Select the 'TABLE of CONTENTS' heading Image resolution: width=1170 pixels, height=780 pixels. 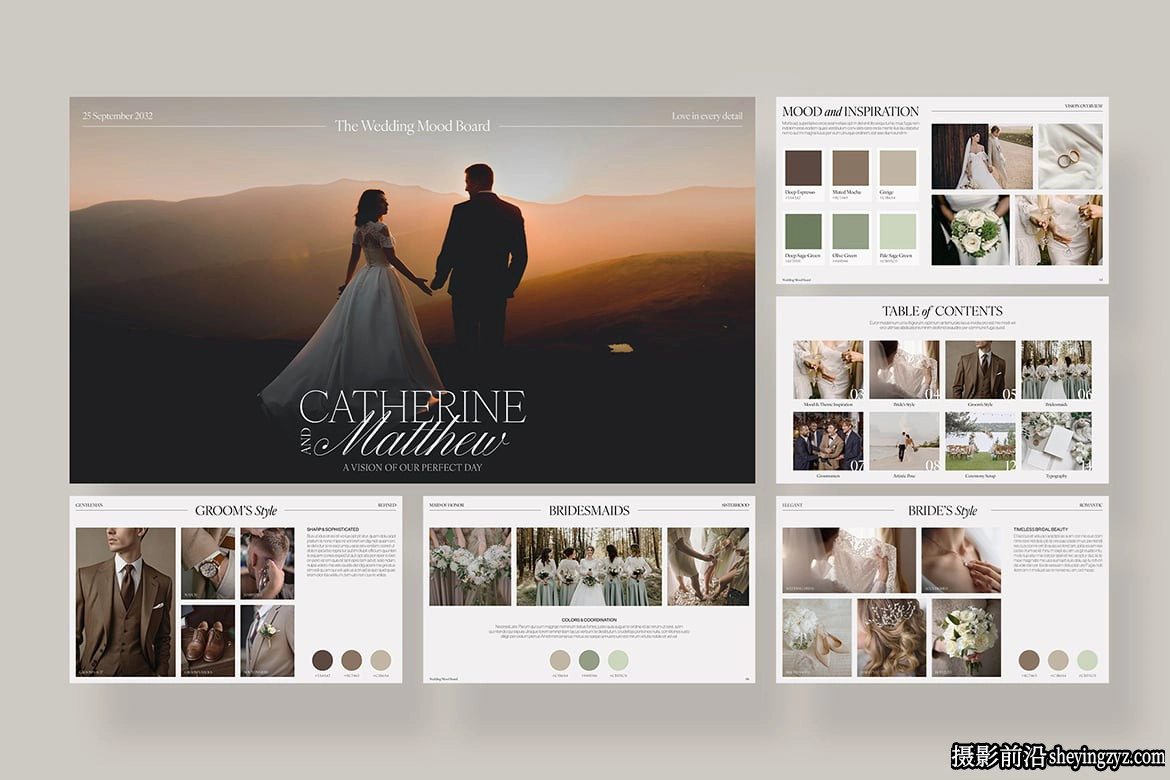942,311
